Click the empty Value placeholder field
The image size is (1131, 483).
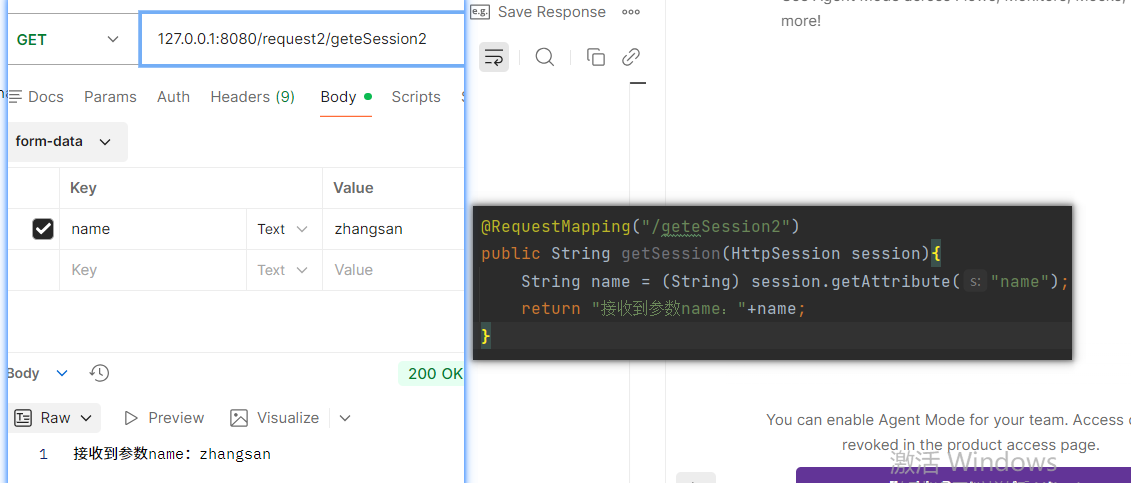coord(393,270)
